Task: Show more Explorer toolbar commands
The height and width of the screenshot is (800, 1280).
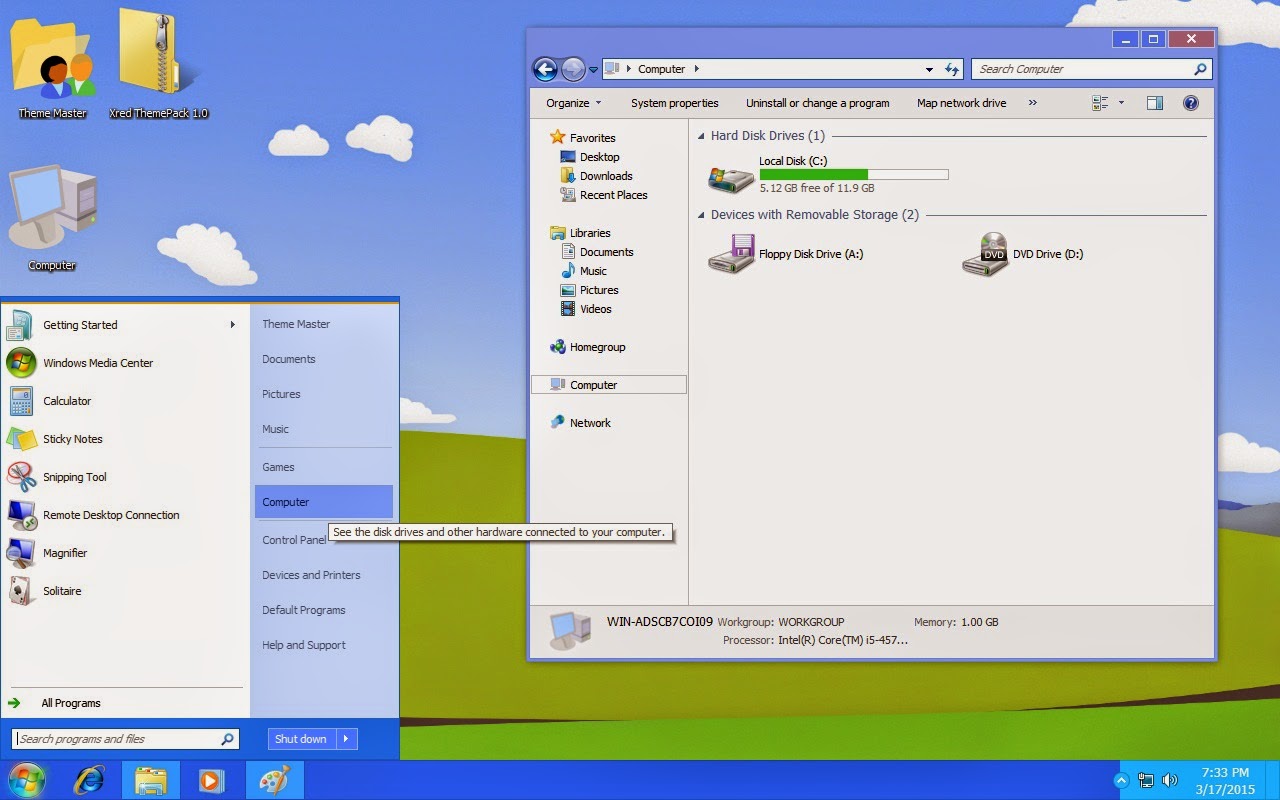Action: [x=1033, y=103]
